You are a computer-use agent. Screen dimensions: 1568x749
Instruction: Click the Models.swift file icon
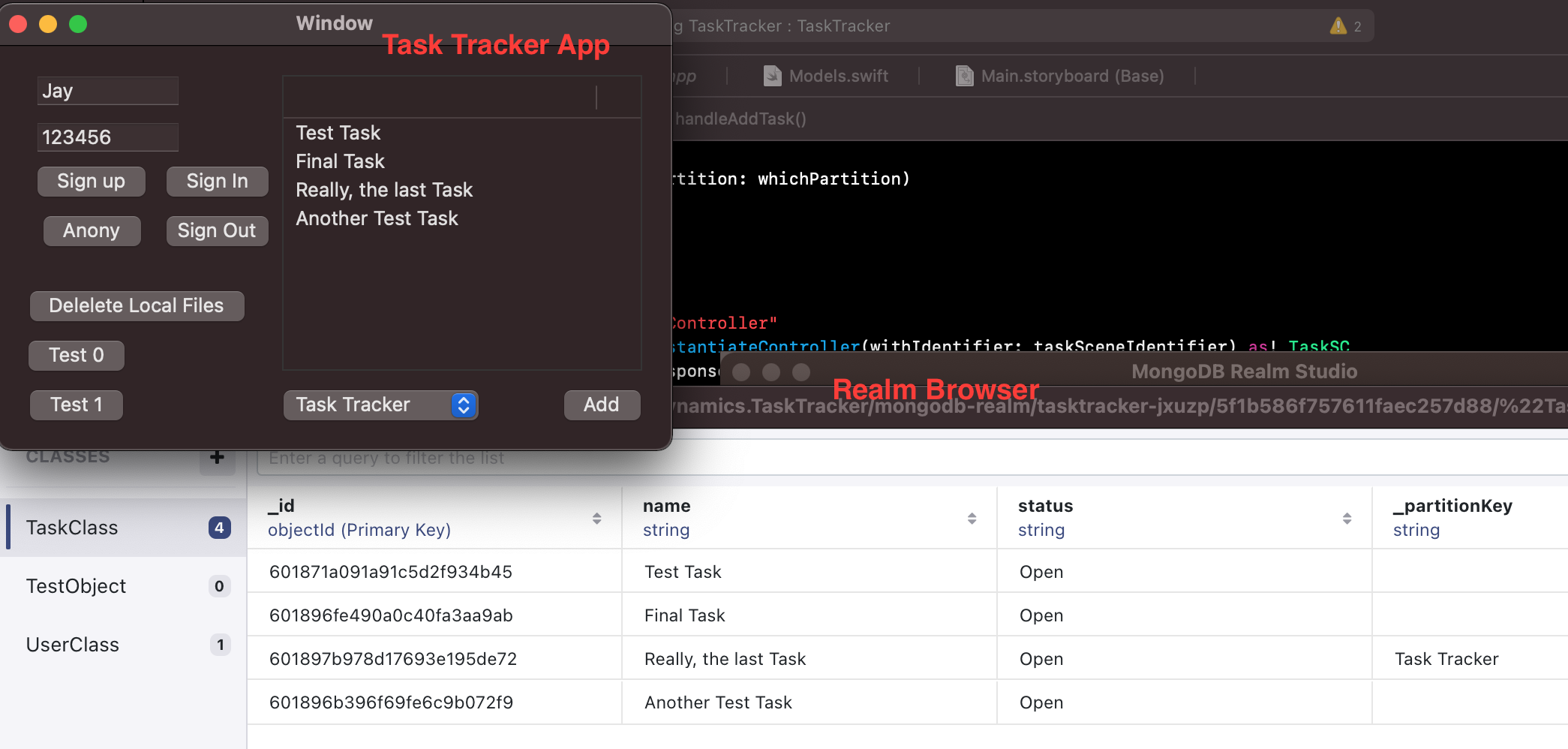(x=772, y=76)
